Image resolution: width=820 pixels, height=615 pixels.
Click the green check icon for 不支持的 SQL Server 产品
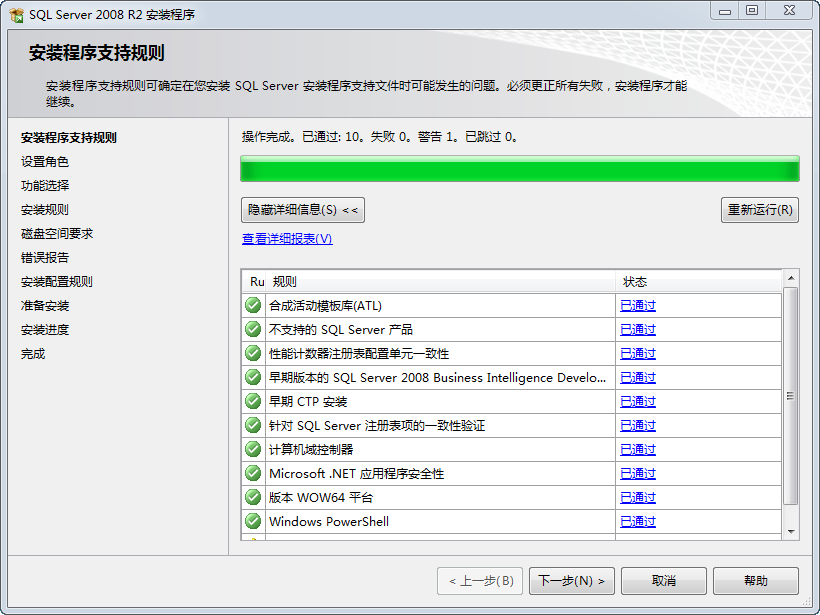[253, 329]
